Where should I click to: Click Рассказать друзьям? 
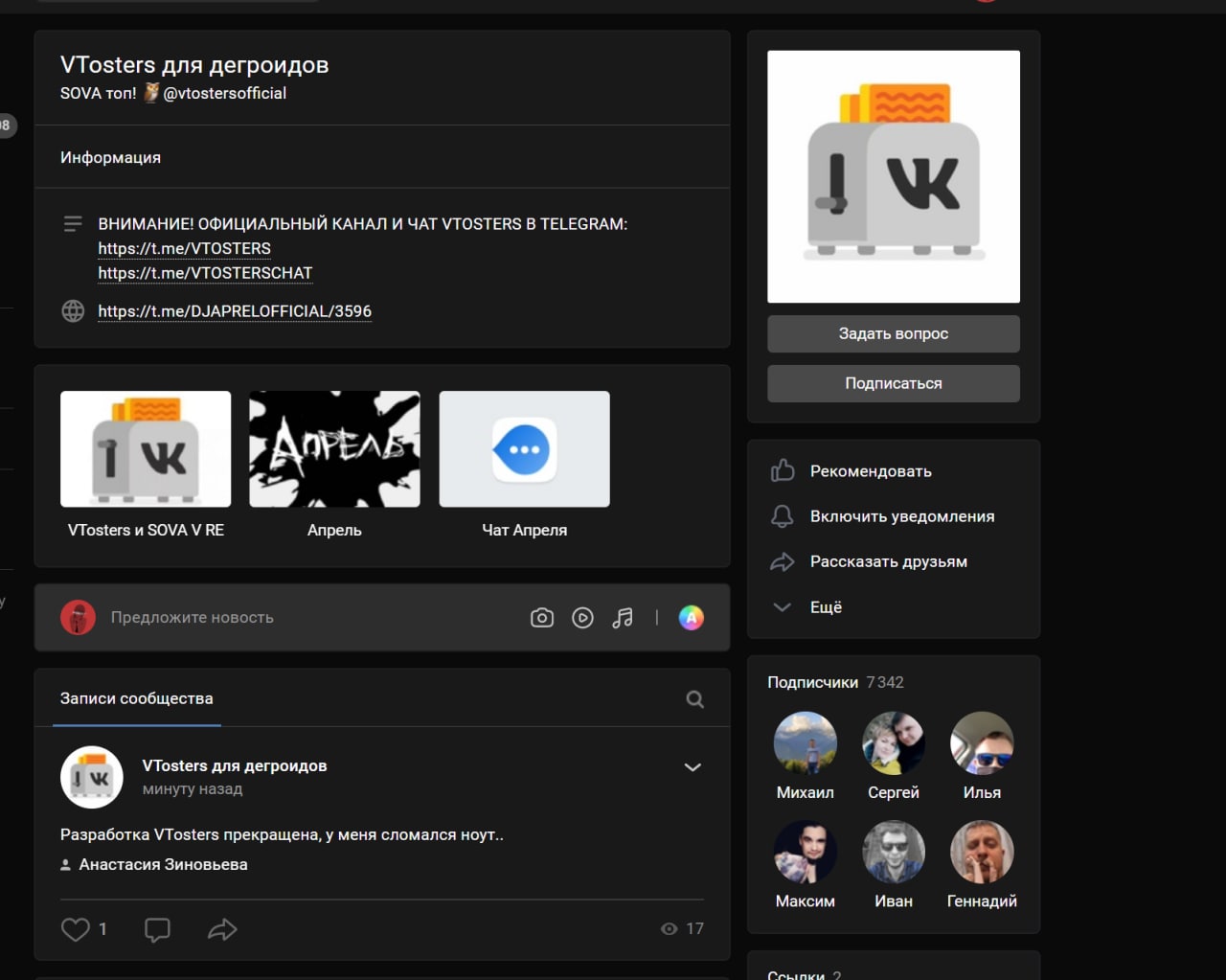[x=889, y=561]
